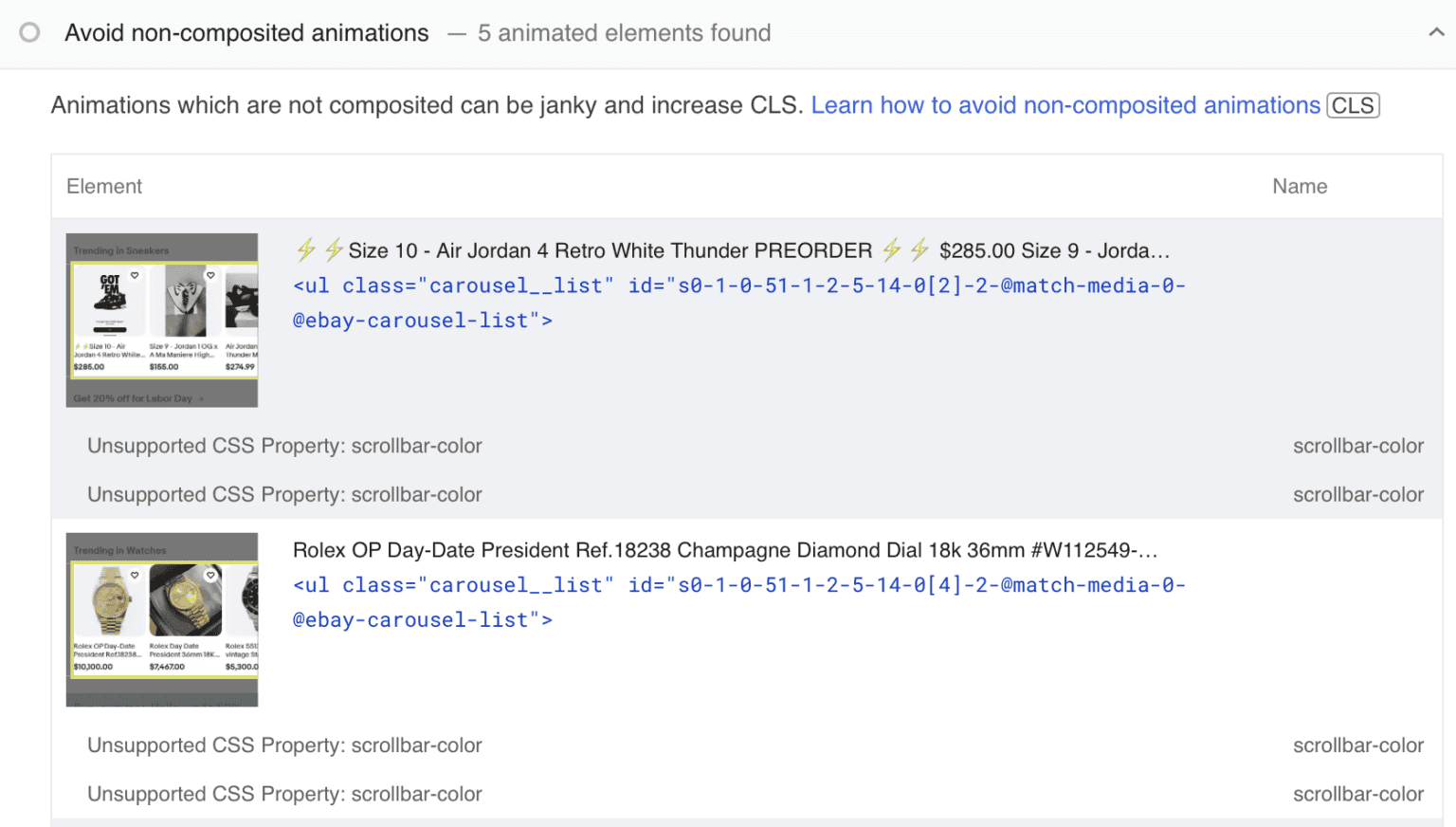
Task: Click the lightning emoji before "$285.00"
Action: pyautogui.click(x=919, y=249)
